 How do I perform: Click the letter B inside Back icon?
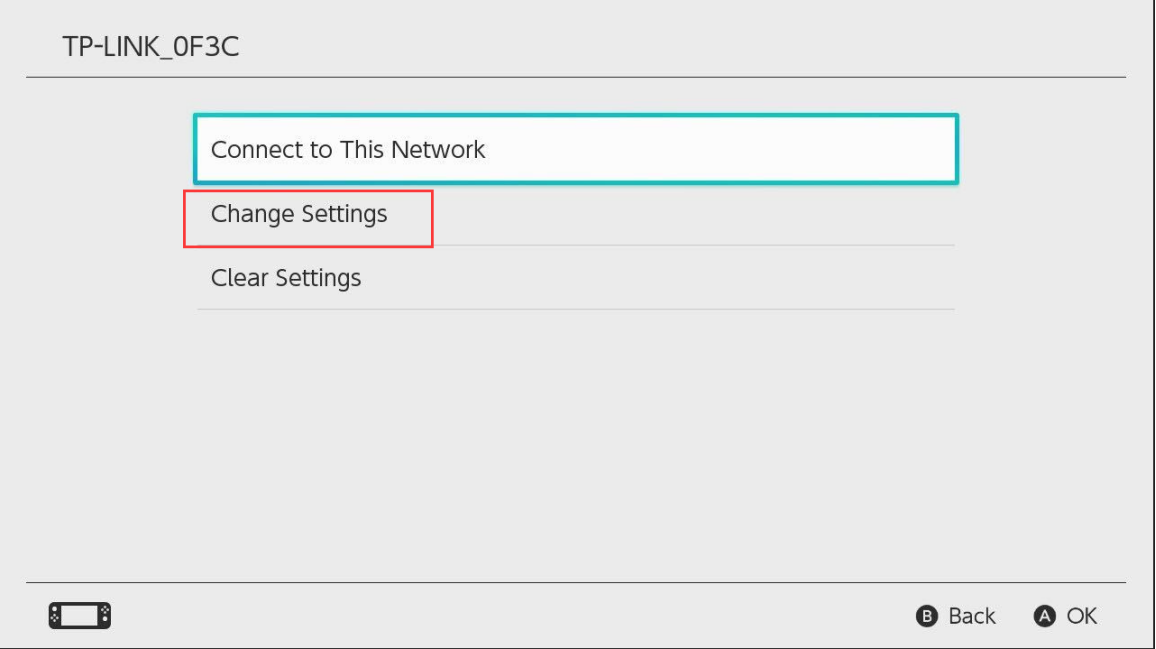pyautogui.click(x=927, y=616)
